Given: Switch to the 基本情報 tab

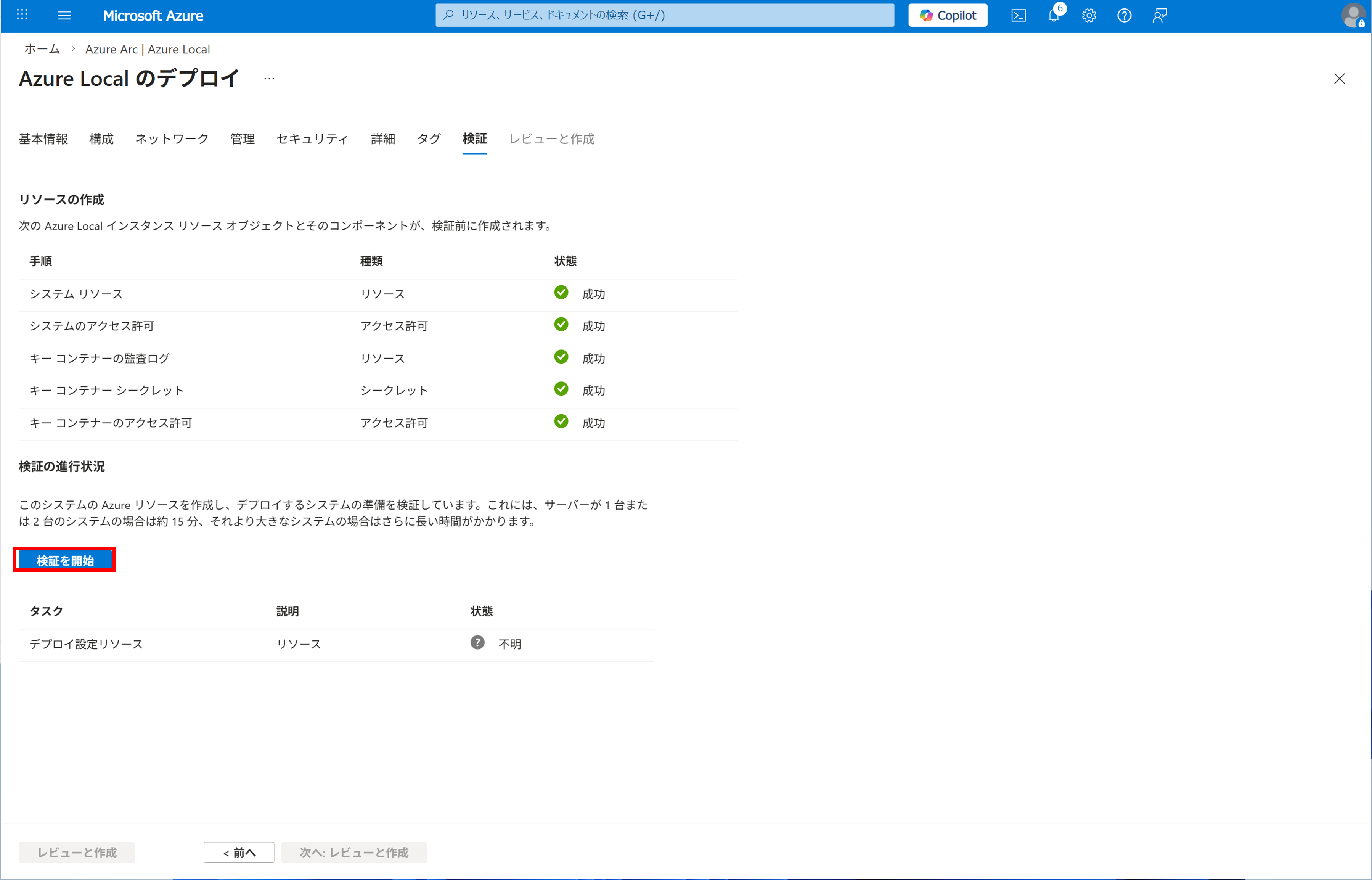Looking at the screenshot, I should tap(43, 139).
